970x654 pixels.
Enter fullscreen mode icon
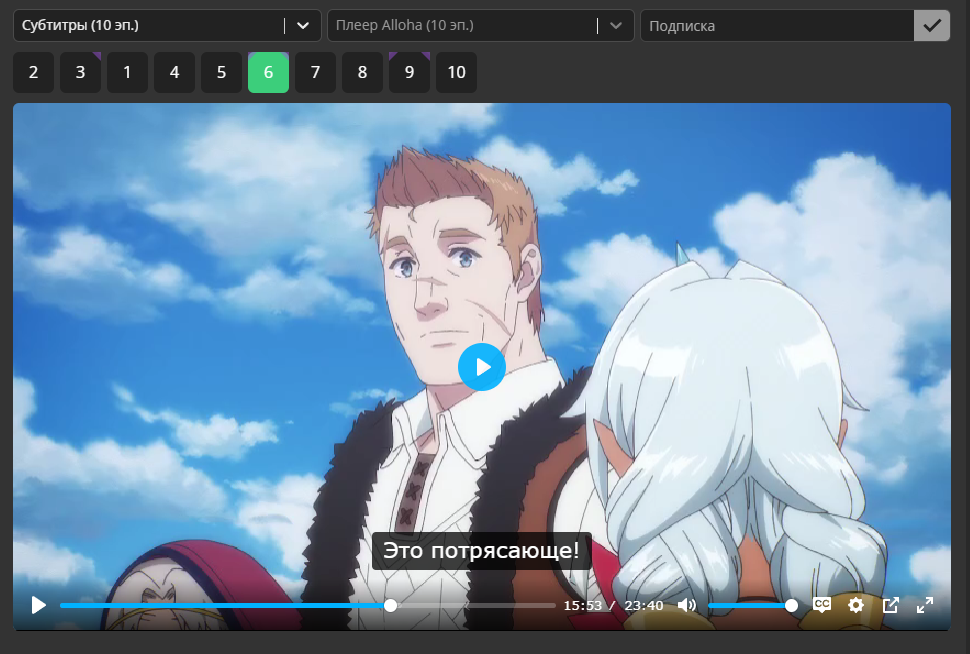pos(924,605)
